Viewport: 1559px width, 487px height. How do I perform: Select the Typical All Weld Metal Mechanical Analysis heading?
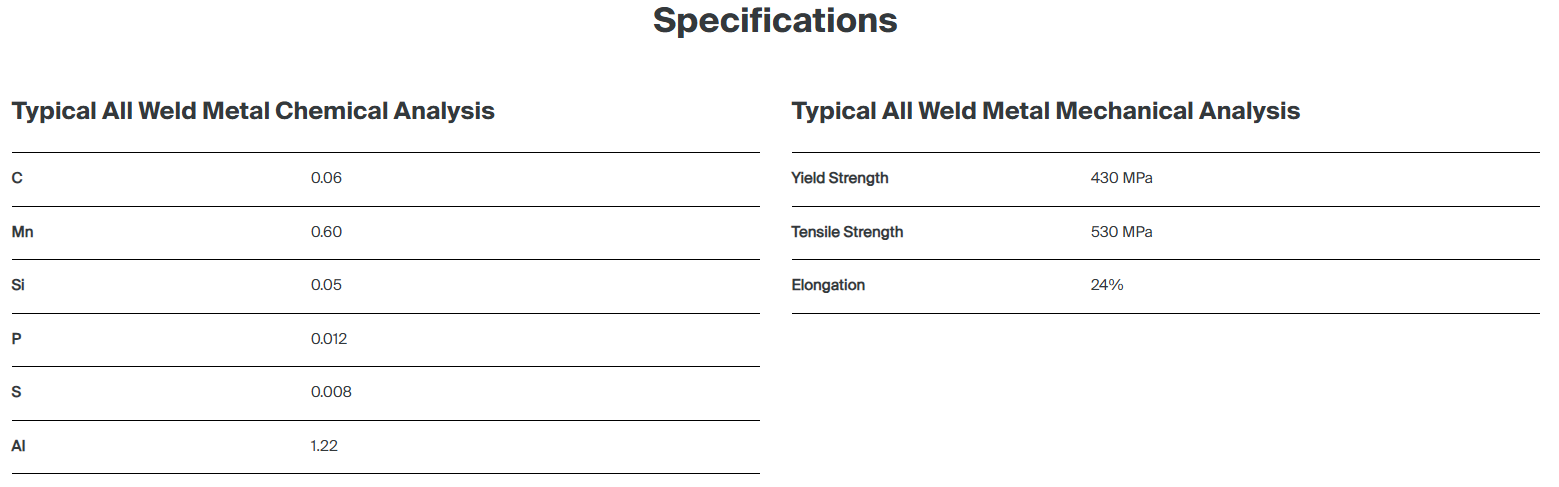(1045, 111)
